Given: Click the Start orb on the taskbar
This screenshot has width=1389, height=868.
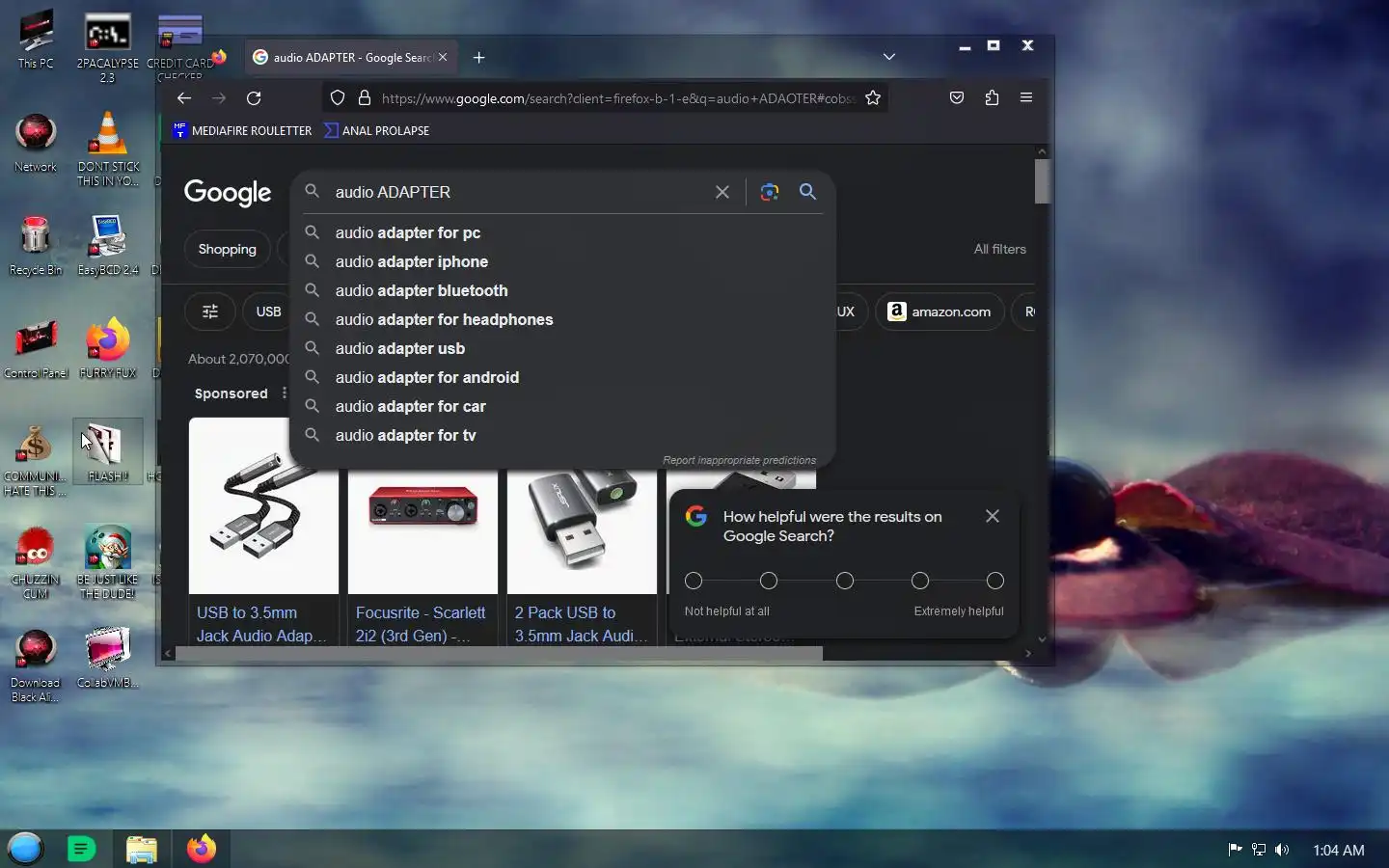Looking at the screenshot, I should [26, 849].
